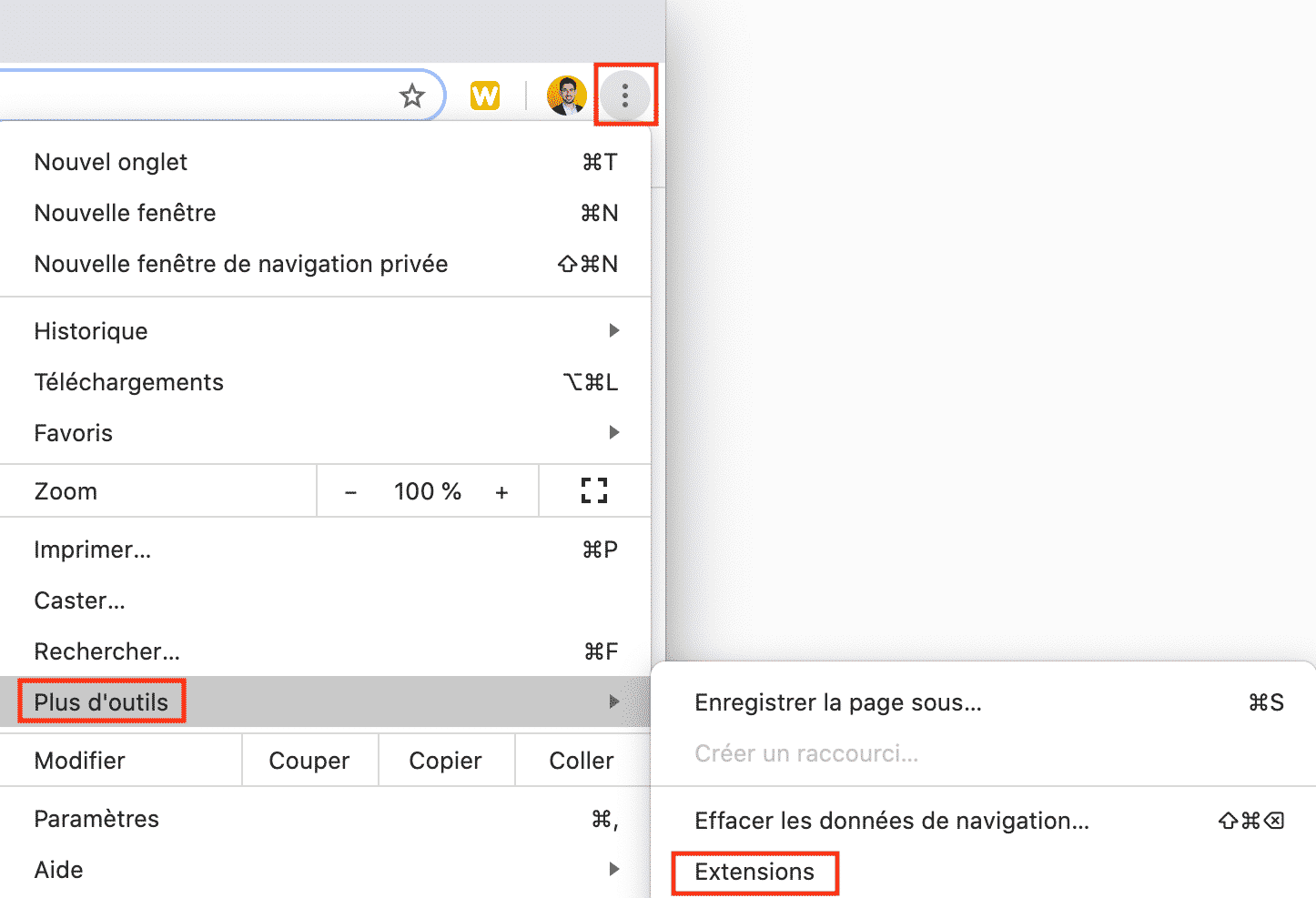Click the yellow W extension icon
The height and width of the screenshot is (898, 1316).
[485, 96]
